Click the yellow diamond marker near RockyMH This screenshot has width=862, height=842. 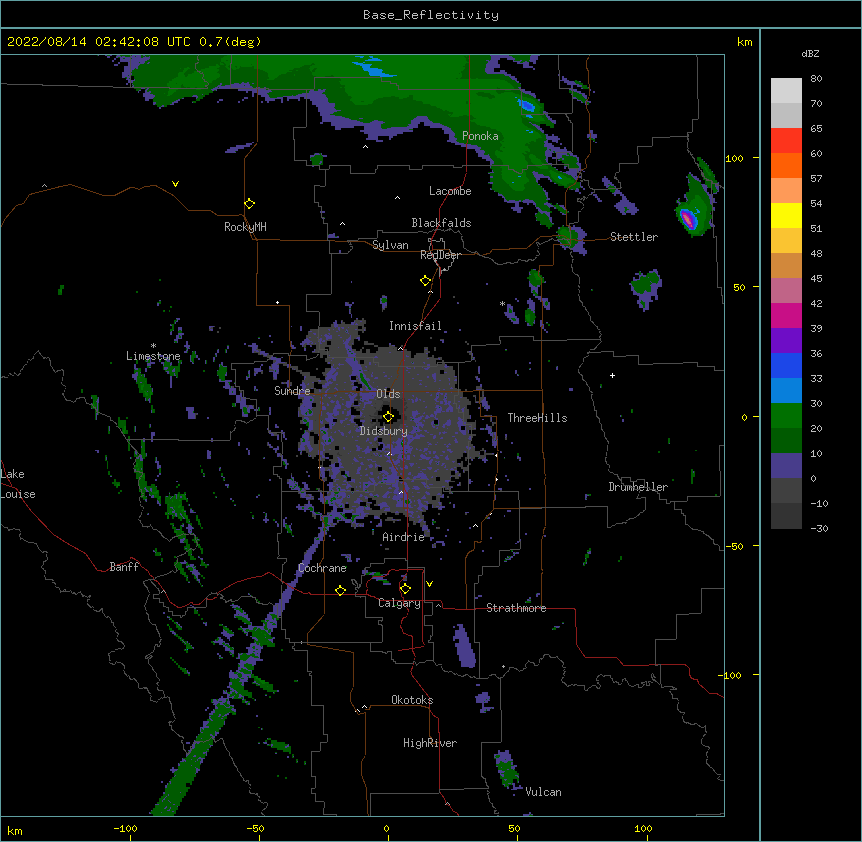(249, 204)
